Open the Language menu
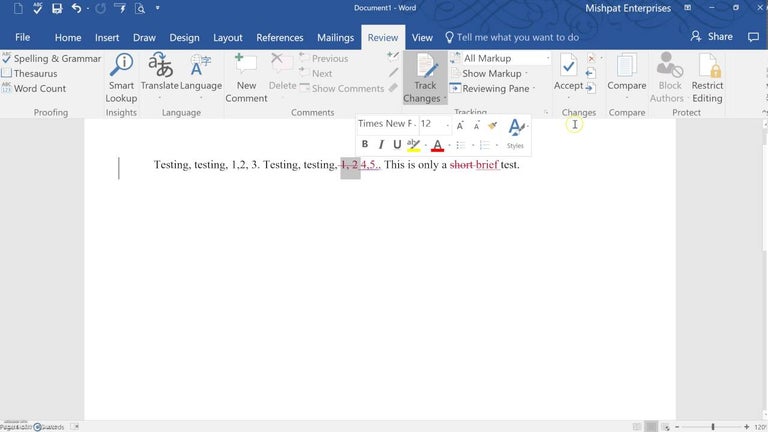 tap(201, 76)
